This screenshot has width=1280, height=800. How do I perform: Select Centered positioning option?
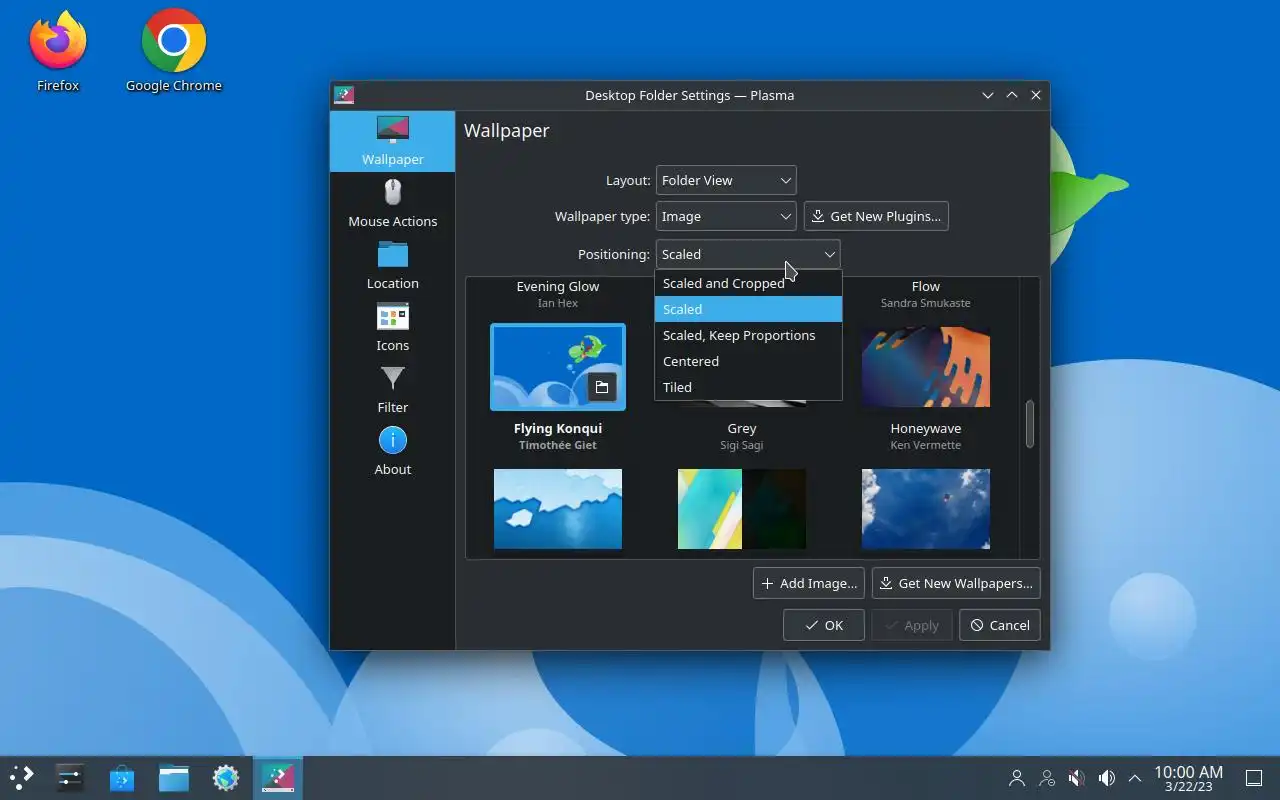coord(748,361)
